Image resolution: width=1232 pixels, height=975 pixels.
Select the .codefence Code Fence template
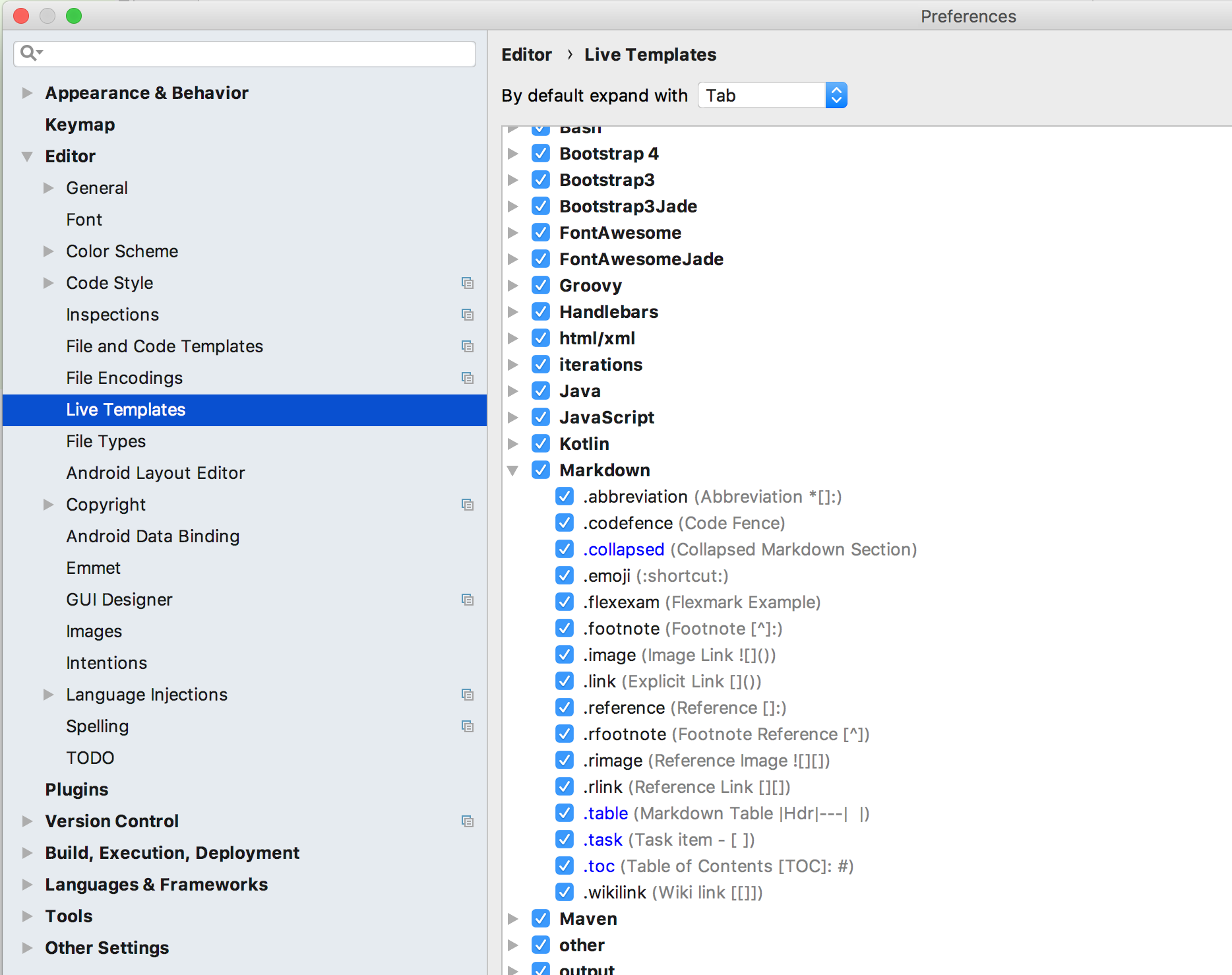click(684, 523)
